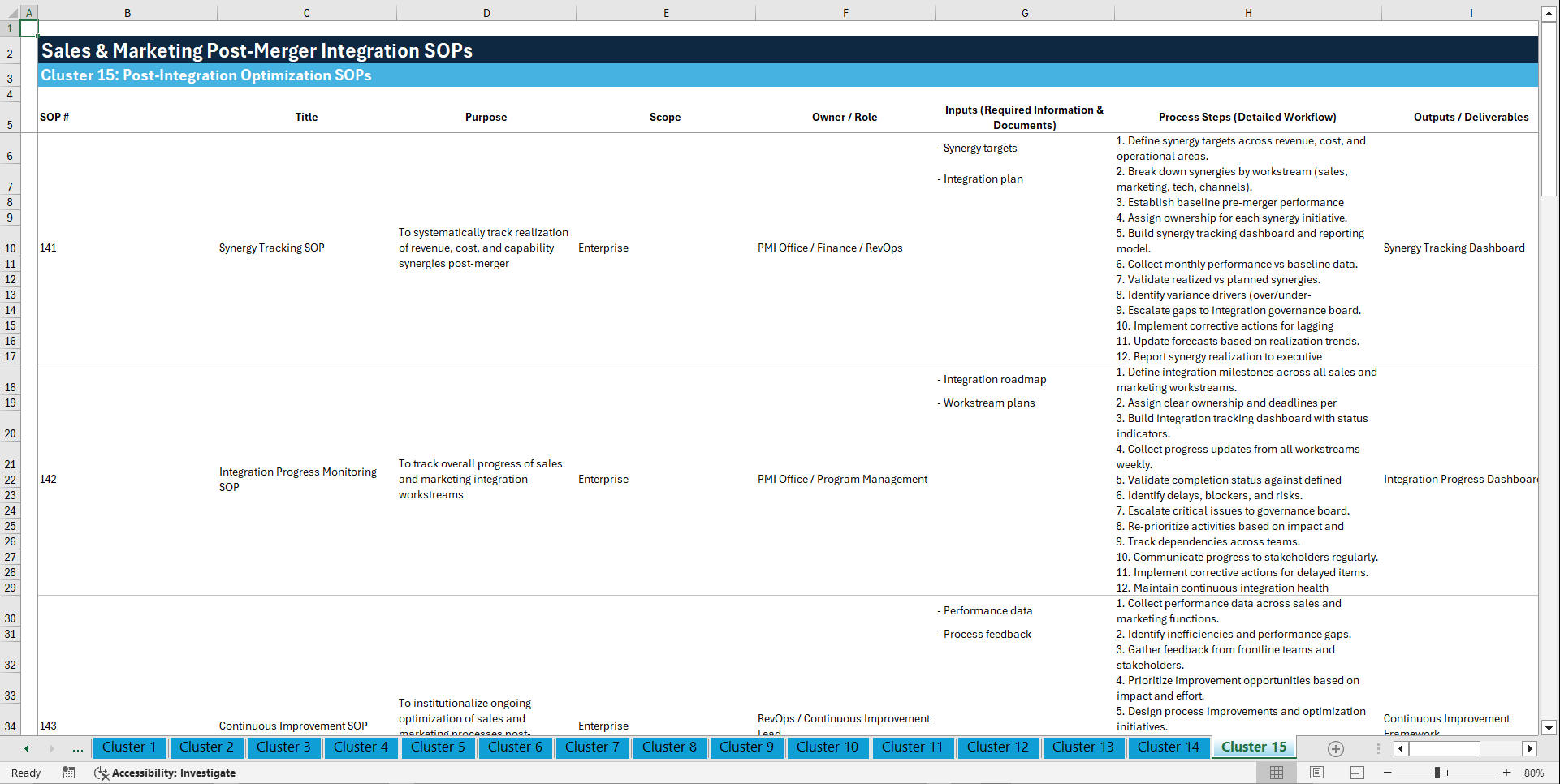The height and width of the screenshot is (784, 1560).
Task: Select the Cluster 12 sheet tab
Action: click(x=998, y=747)
